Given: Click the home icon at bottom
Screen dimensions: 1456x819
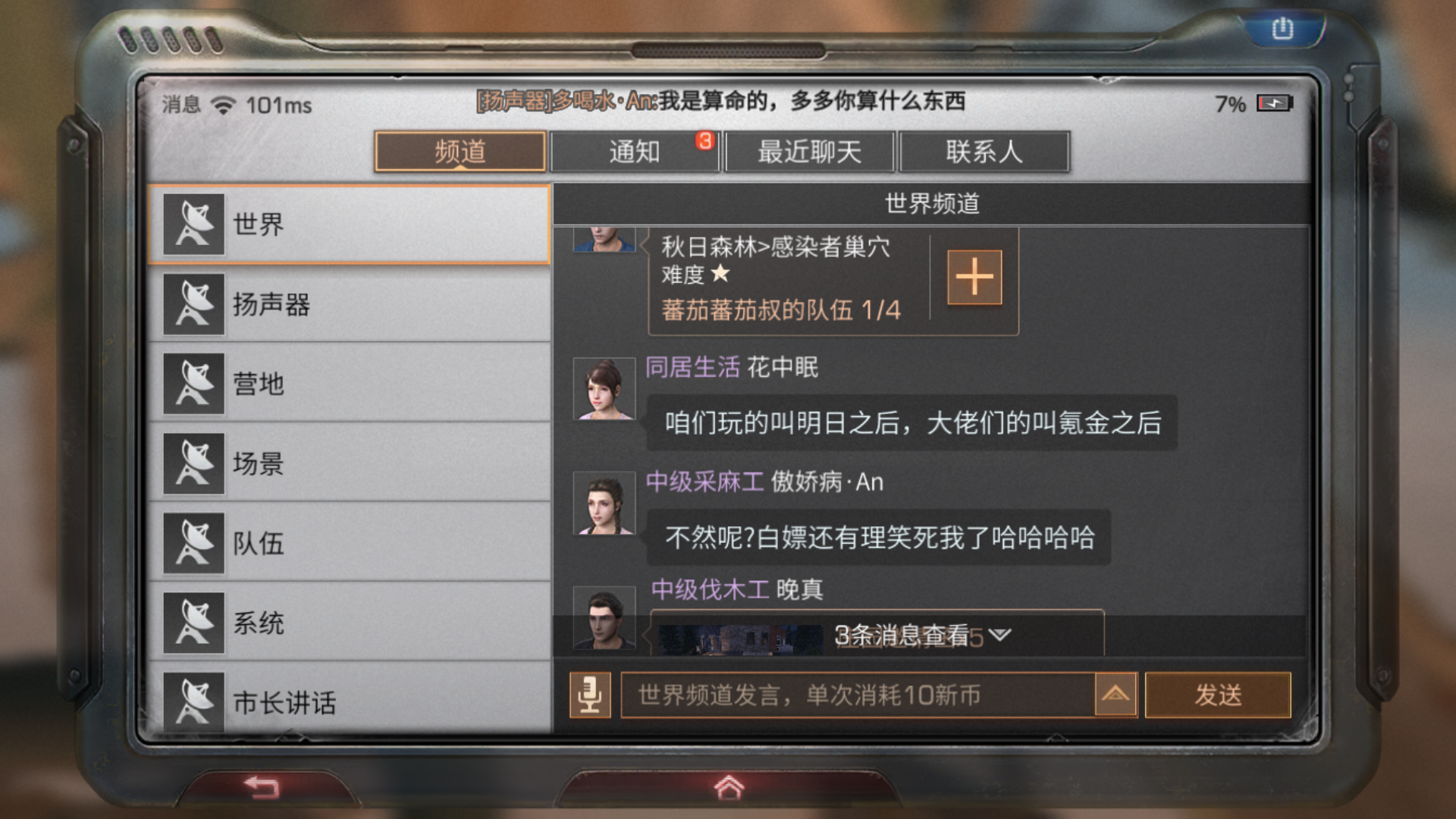Looking at the screenshot, I should [729, 788].
